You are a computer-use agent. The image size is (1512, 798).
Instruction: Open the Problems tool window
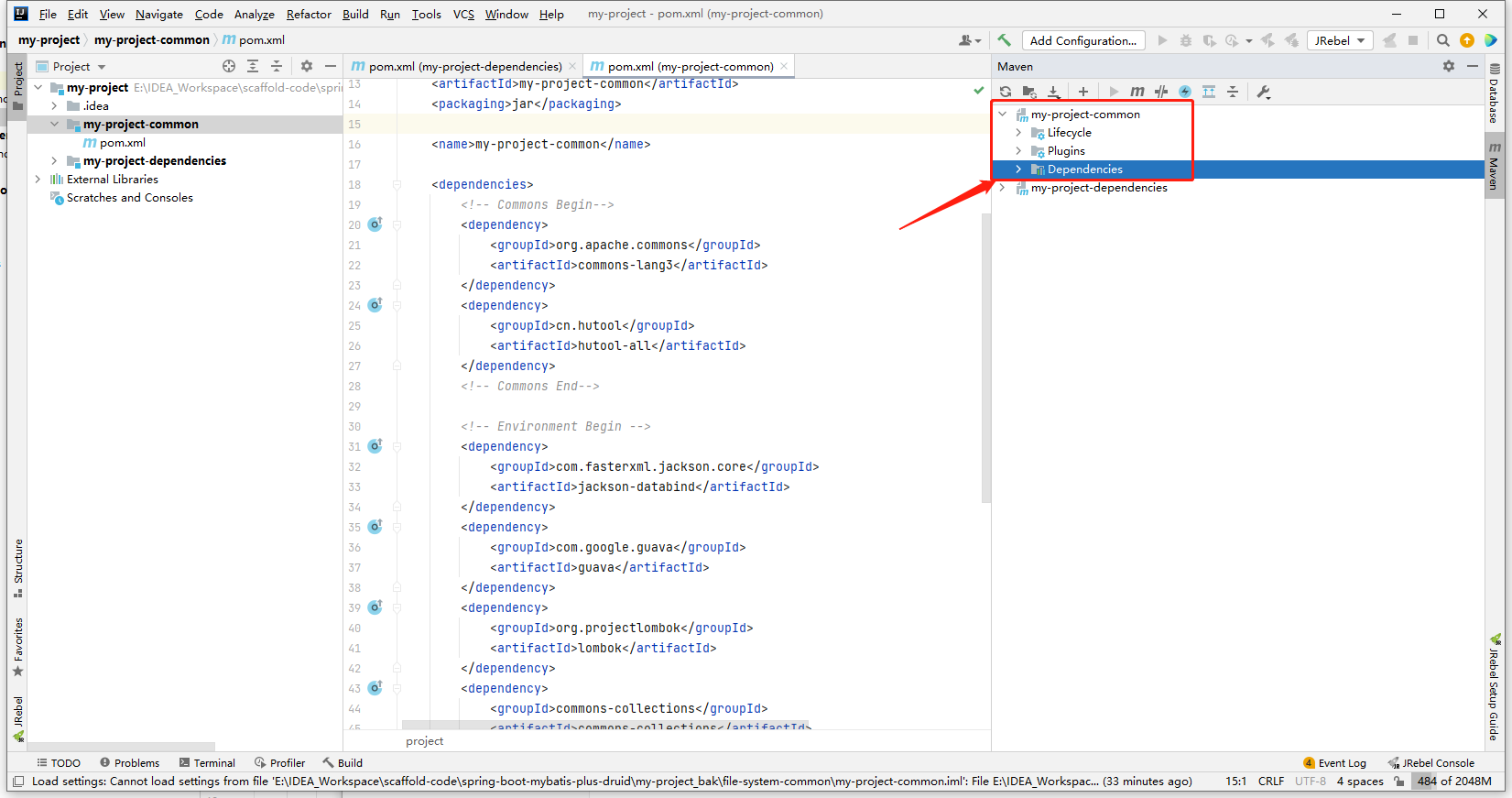129,762
